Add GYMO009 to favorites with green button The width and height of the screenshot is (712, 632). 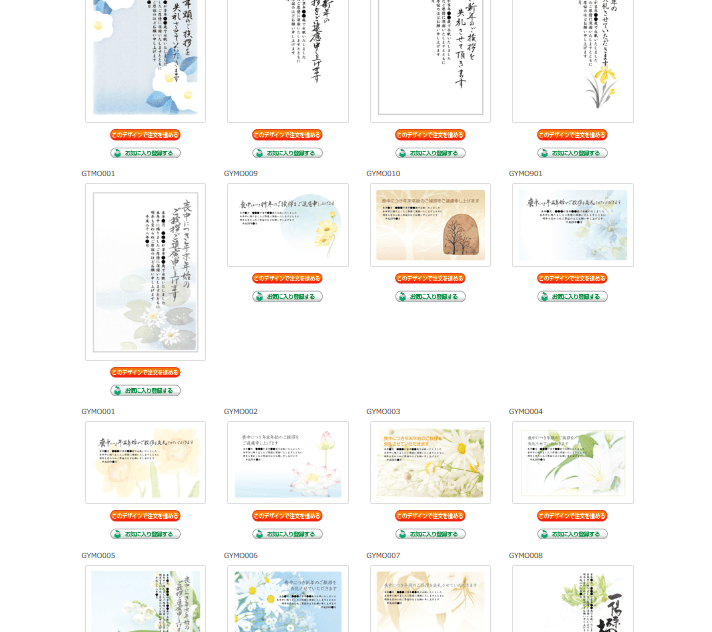tap(288, 296)
